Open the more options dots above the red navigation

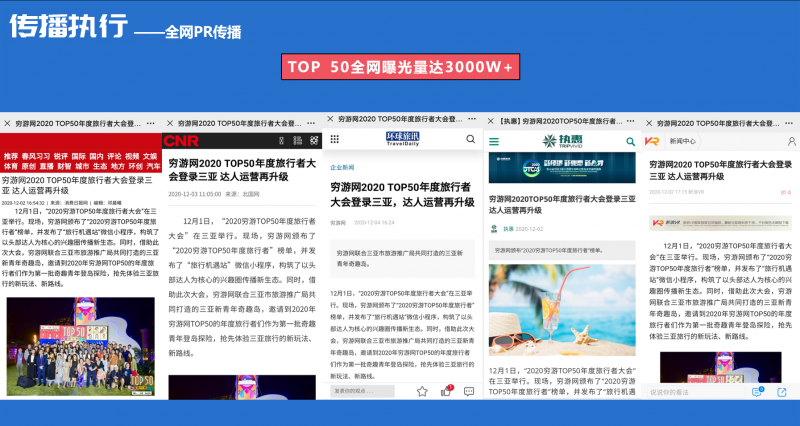[x=151, y=123]
